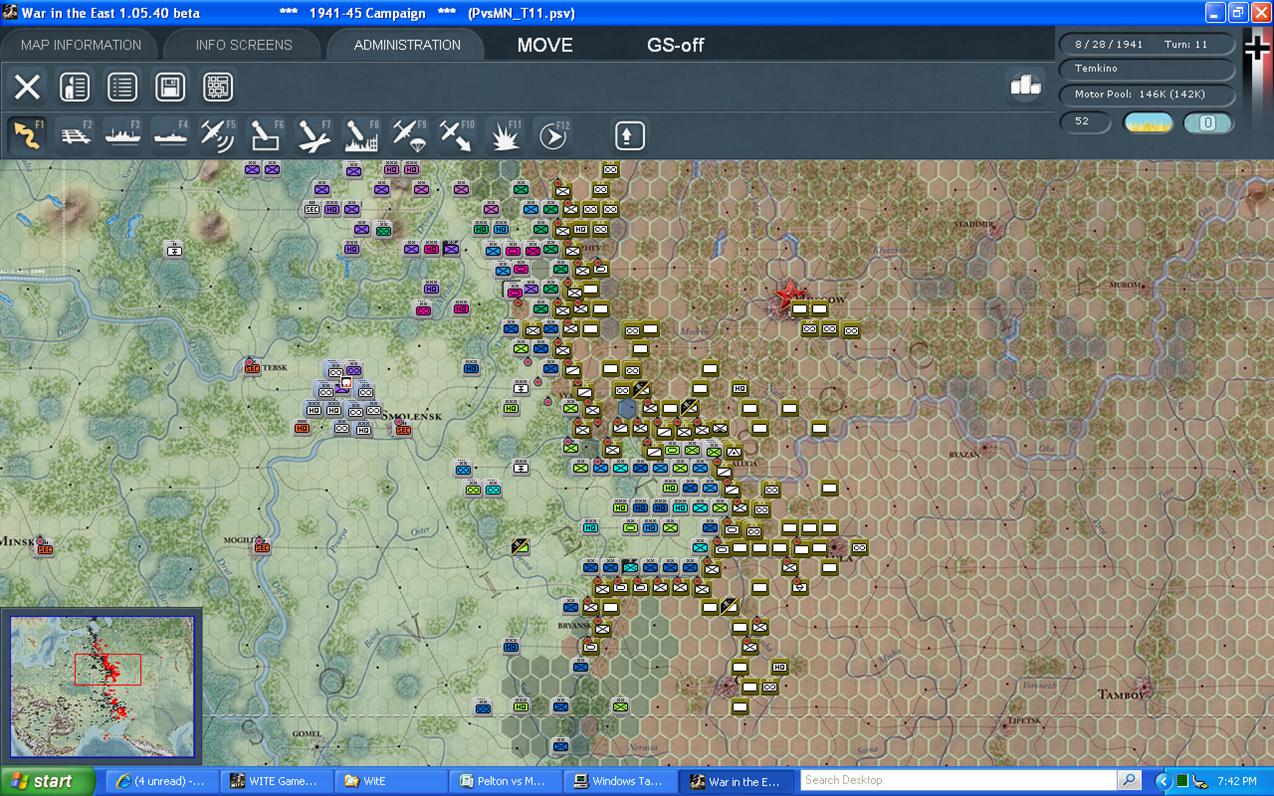
Task: Click the mini-map overview thumbnail
Action: tap(102, 686)
